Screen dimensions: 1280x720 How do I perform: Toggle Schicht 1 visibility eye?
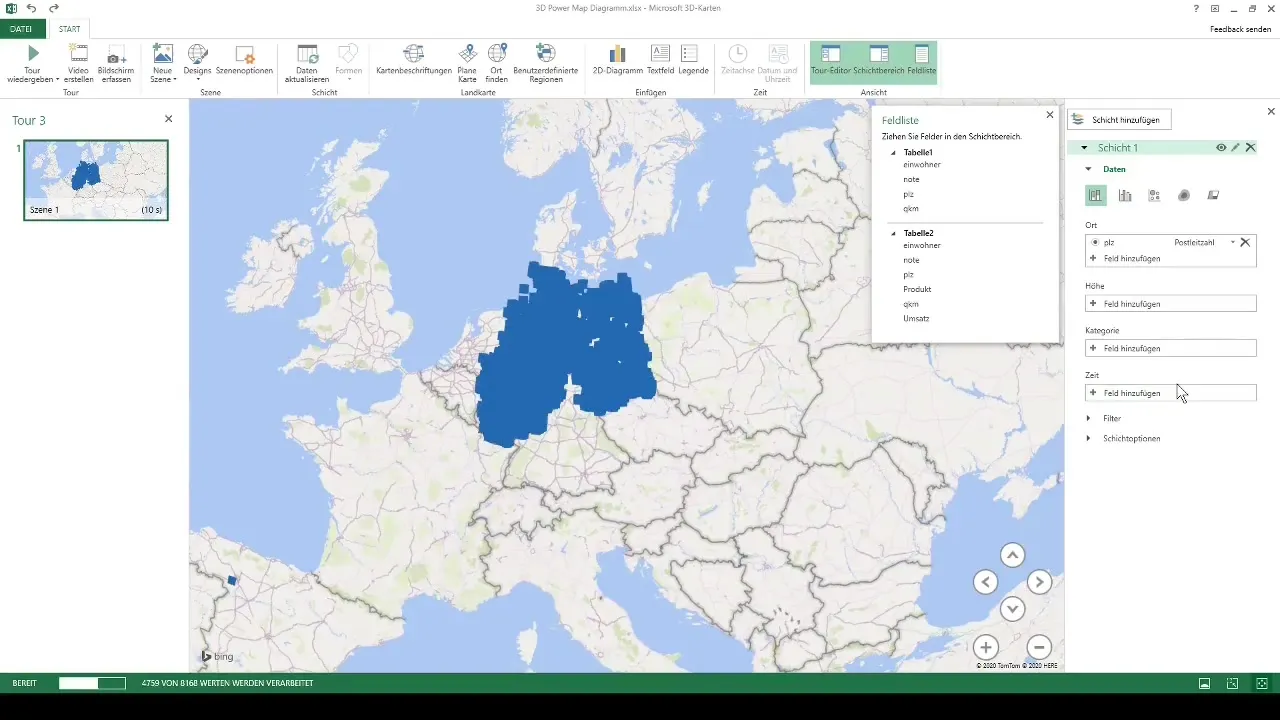[x=1221, y=147]
